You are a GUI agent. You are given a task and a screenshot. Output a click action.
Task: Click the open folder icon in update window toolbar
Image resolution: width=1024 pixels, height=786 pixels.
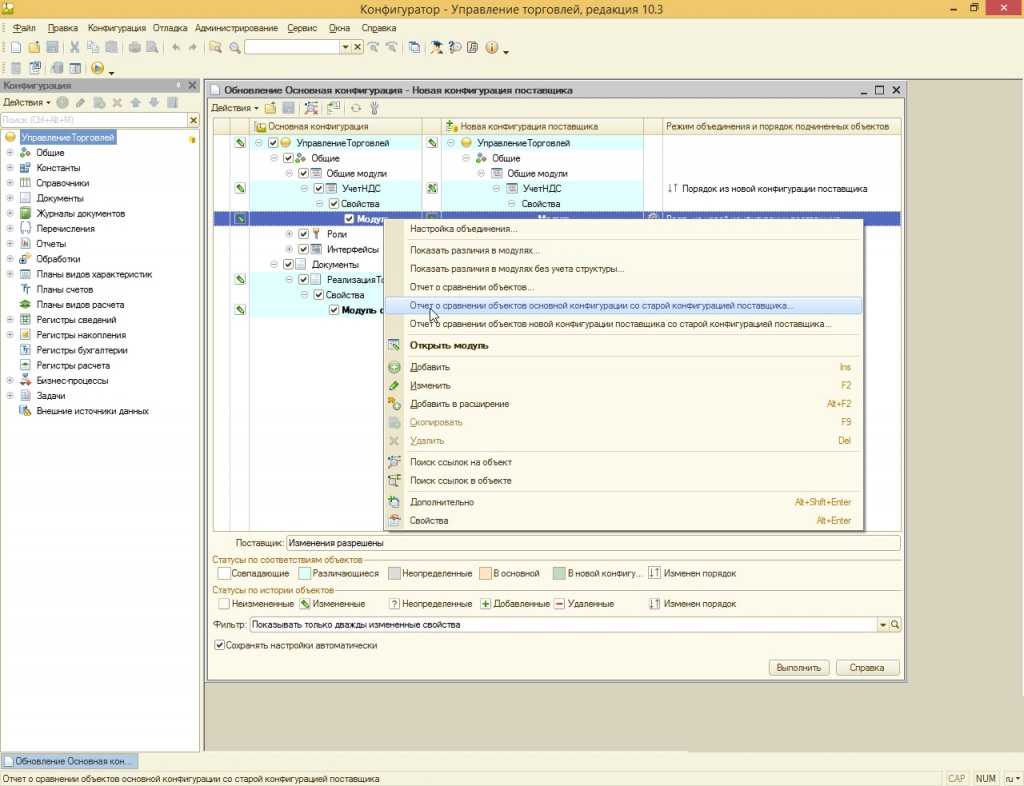coord(270,108)
